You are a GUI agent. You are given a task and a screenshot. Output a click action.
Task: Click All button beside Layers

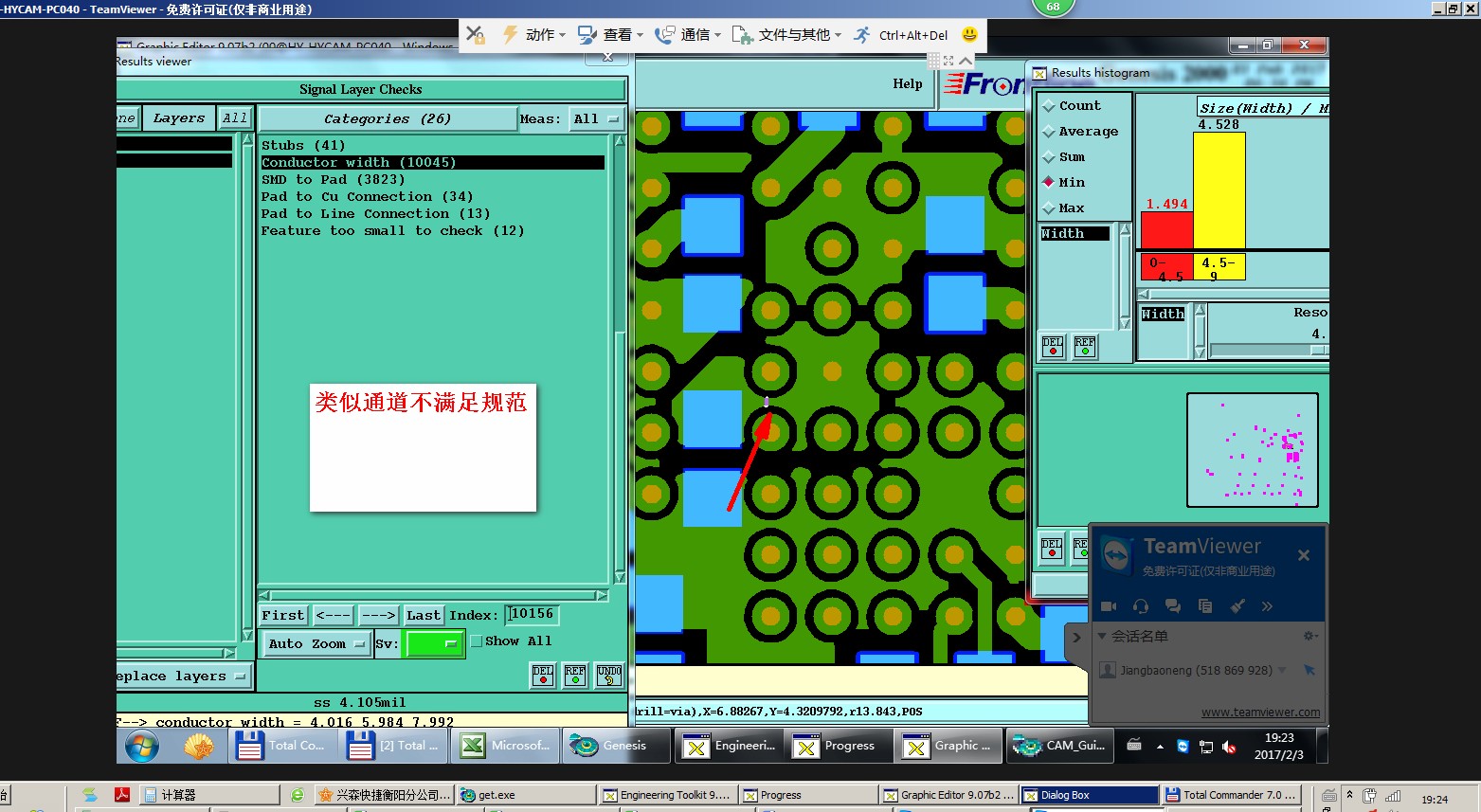point(235,118)
